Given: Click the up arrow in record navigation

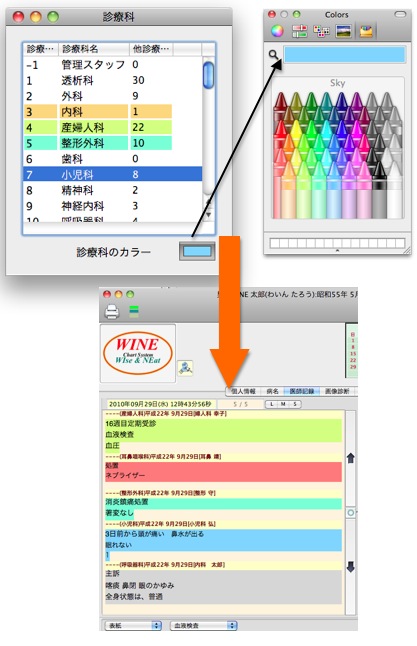Looking at the screenshot, I should click(351, 458).
